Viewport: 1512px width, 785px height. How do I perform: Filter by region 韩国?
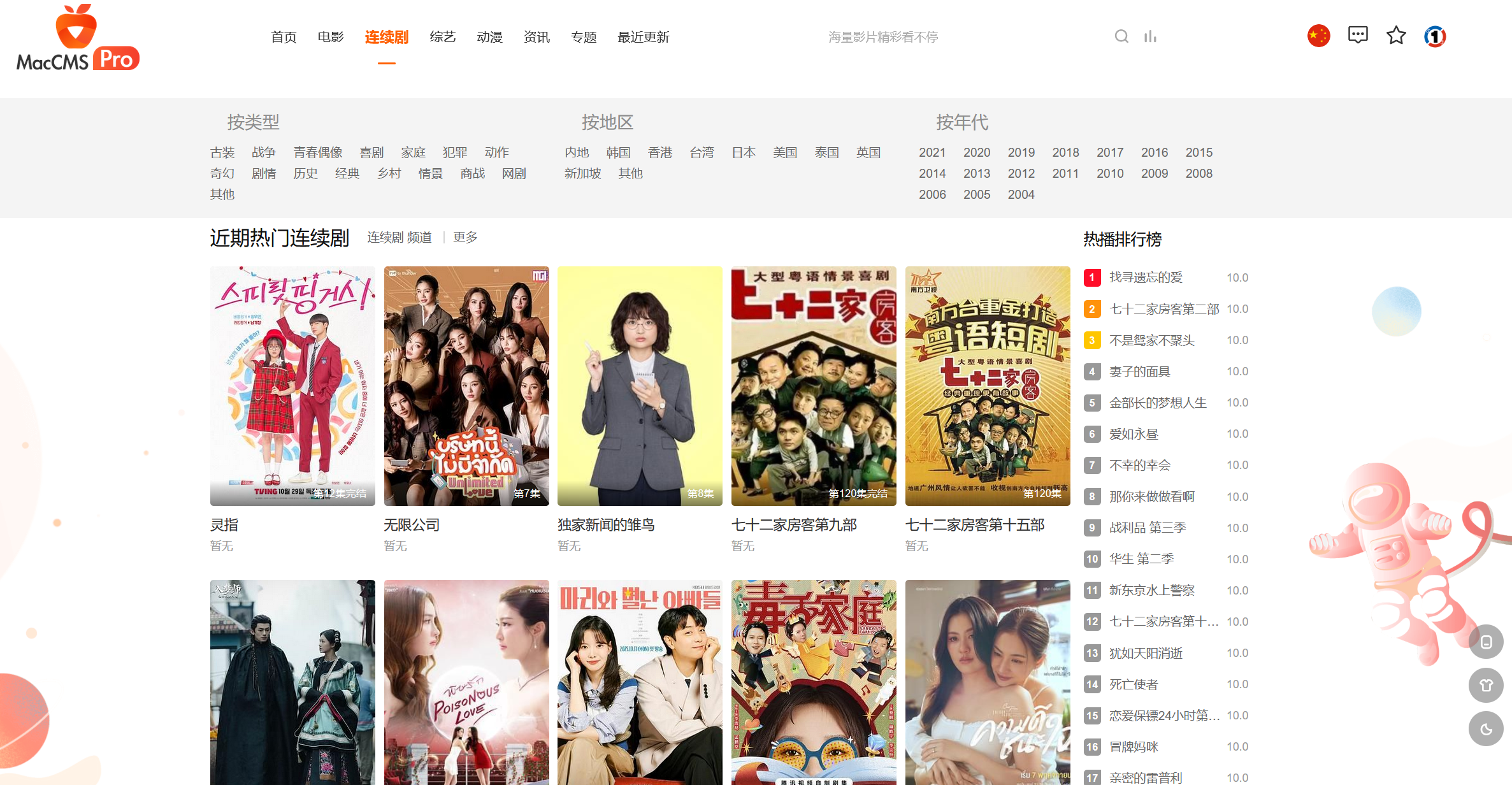(x=618, y=152)
